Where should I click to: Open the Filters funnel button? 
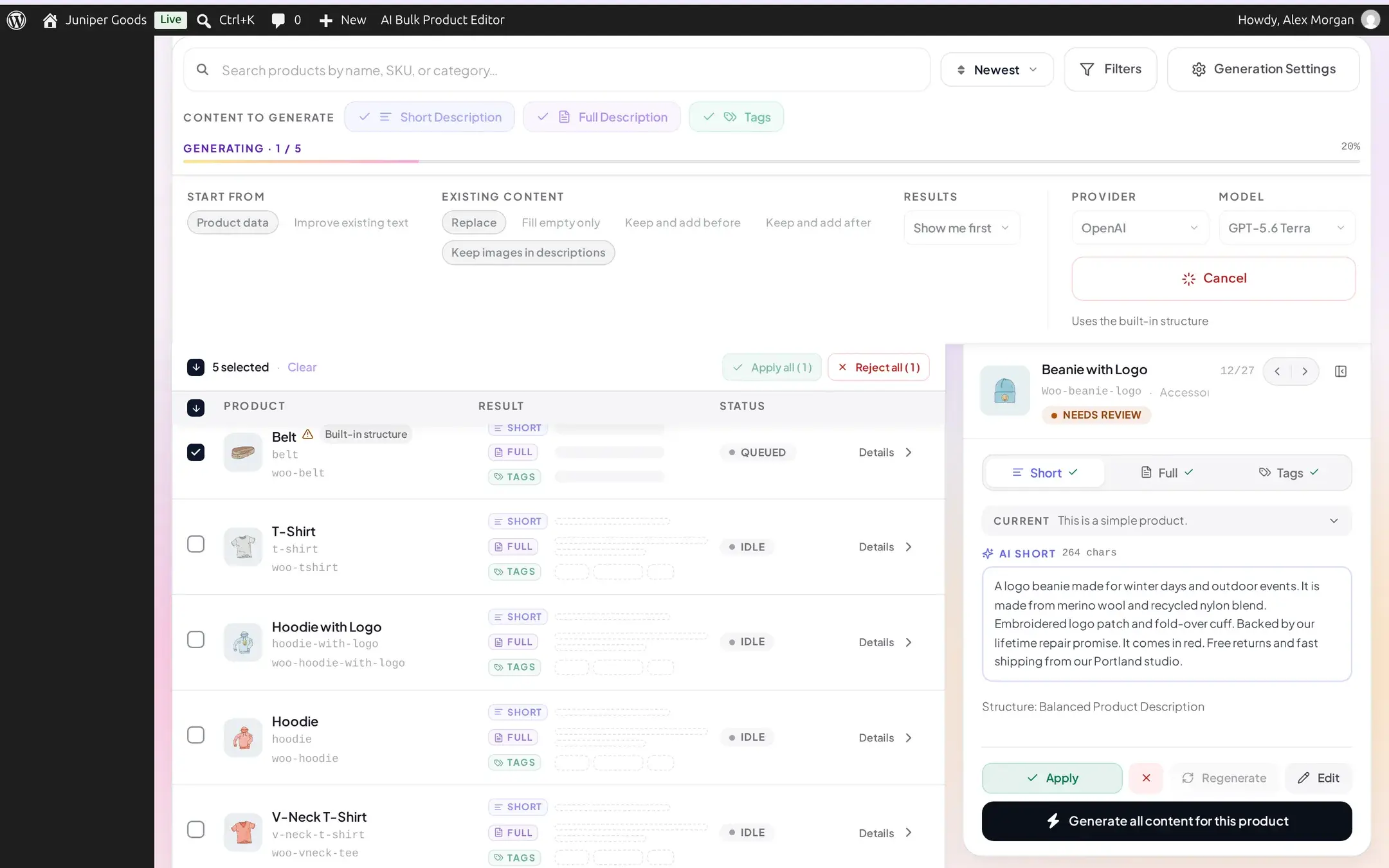pos(1111,69)
